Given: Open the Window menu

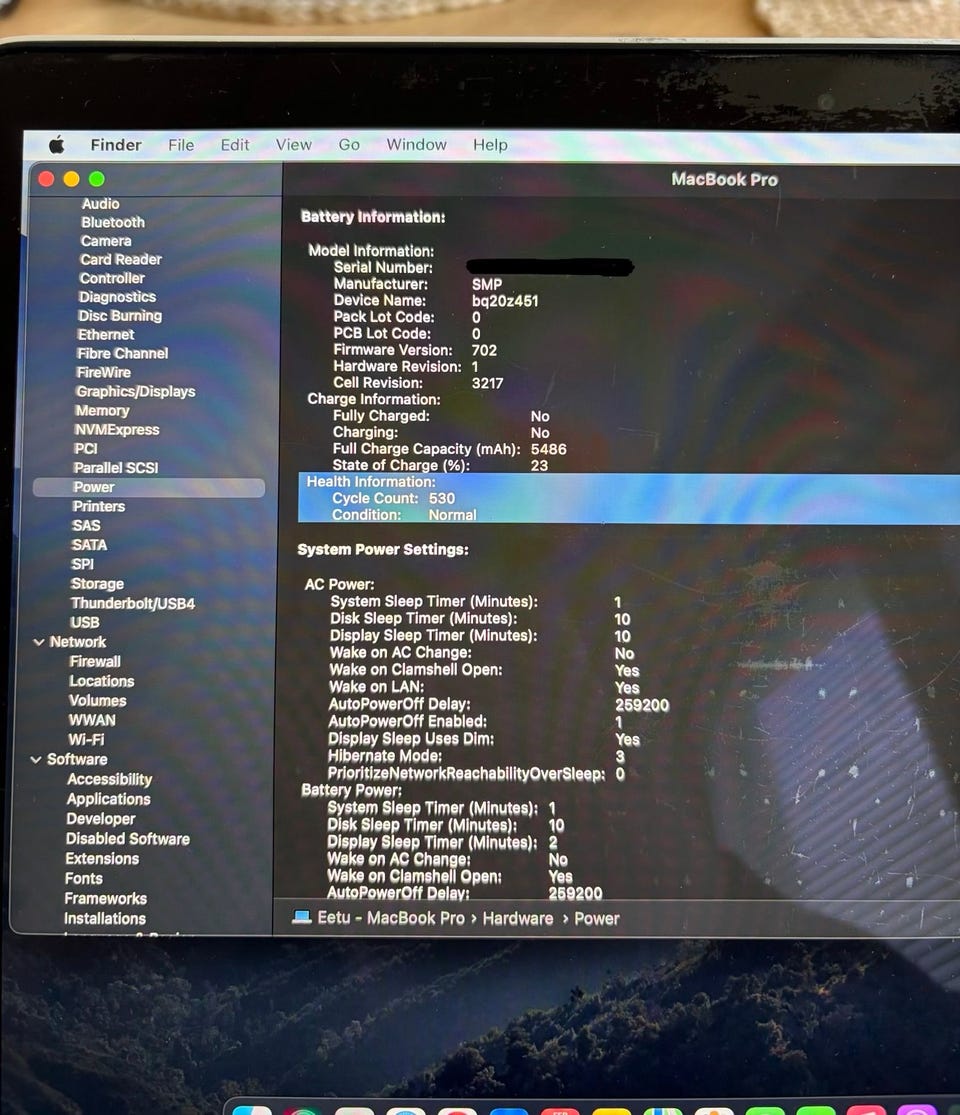Looking at the screenshot, I should point(417,144).
